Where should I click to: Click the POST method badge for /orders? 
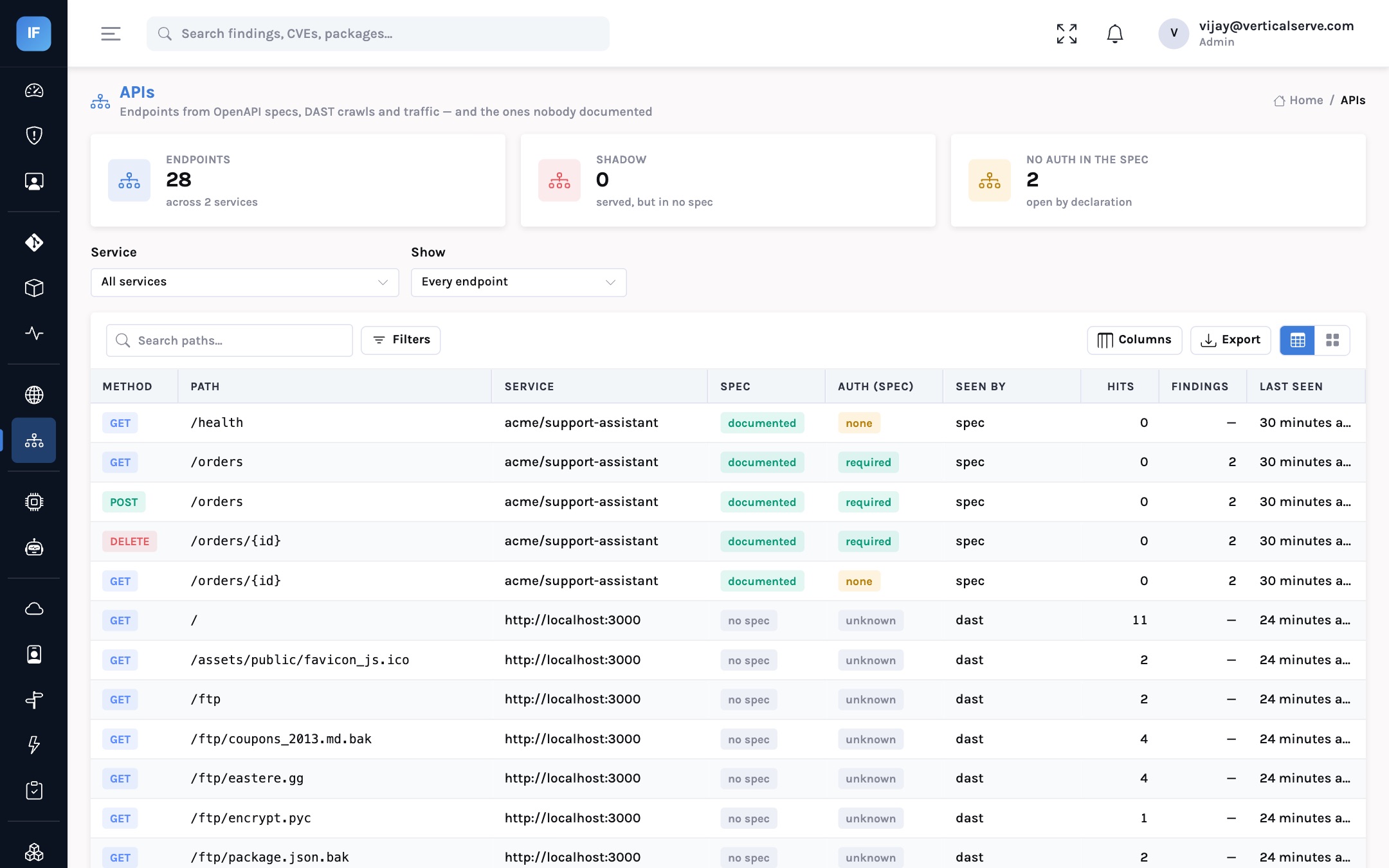point(123,502)
